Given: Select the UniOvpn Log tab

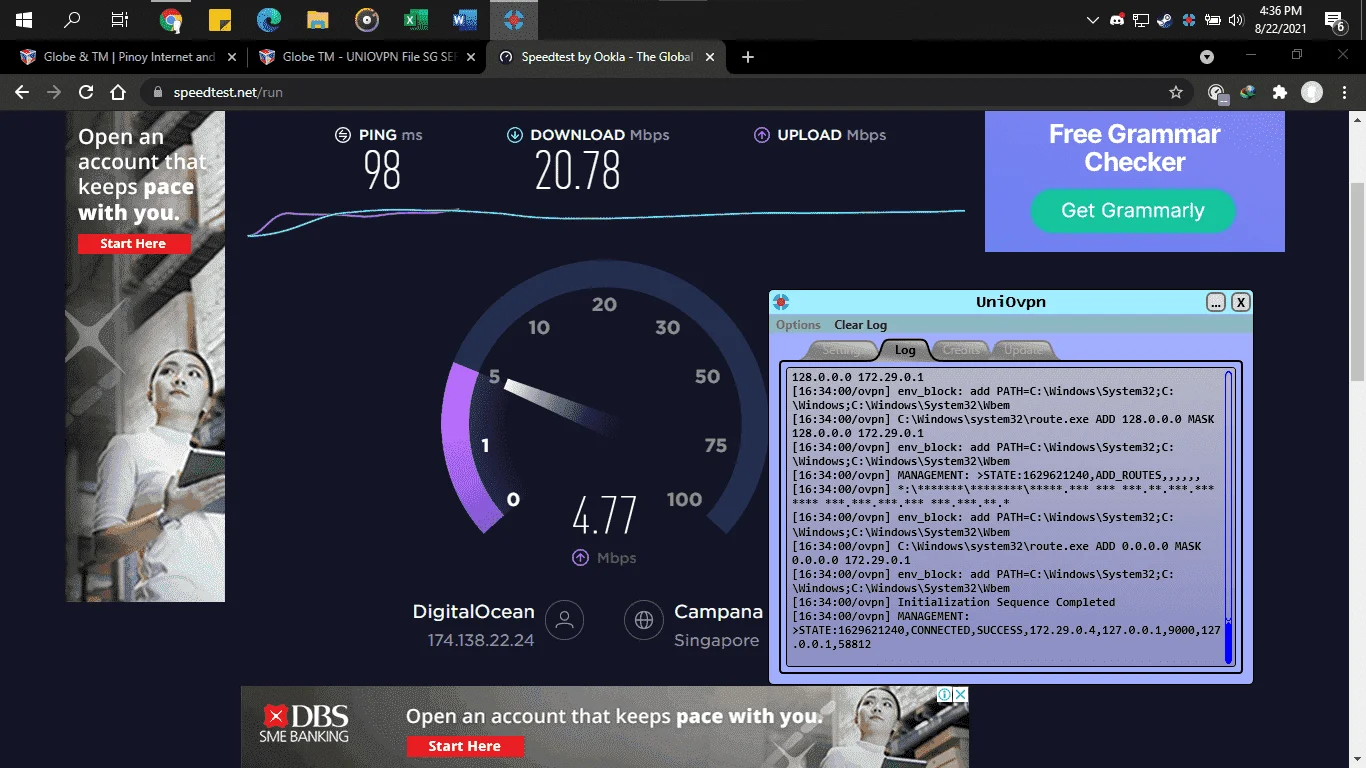Looking at the screenshot, I should pyautogui.click(x=905, y=350).
